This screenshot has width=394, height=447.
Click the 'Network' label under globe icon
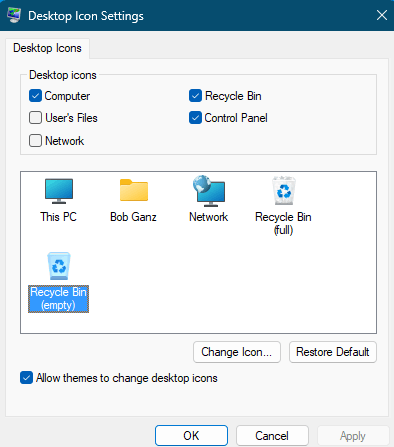coord(209,217)
